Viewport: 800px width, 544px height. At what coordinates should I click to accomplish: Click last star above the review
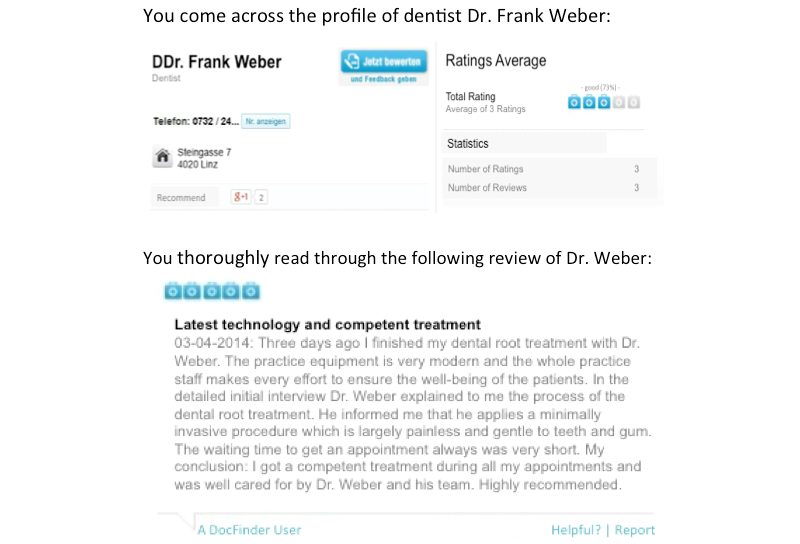tap(251, 291)
